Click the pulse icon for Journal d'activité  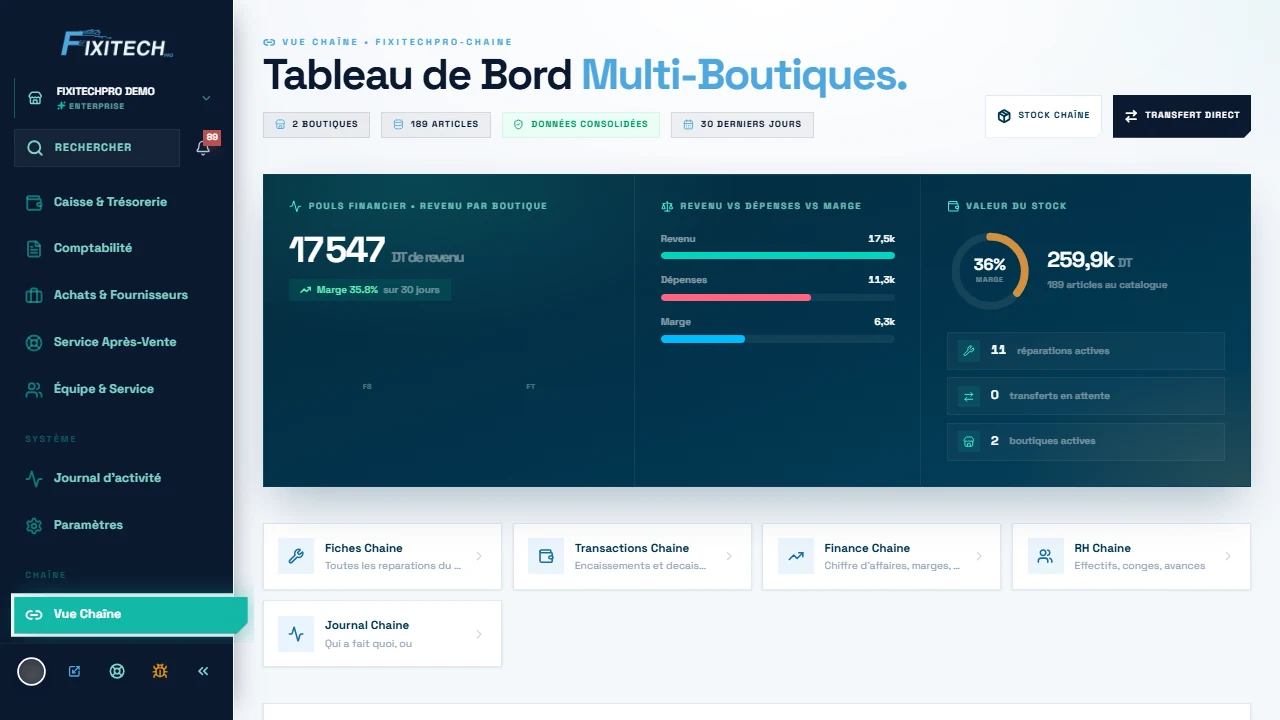click(34, 478)
